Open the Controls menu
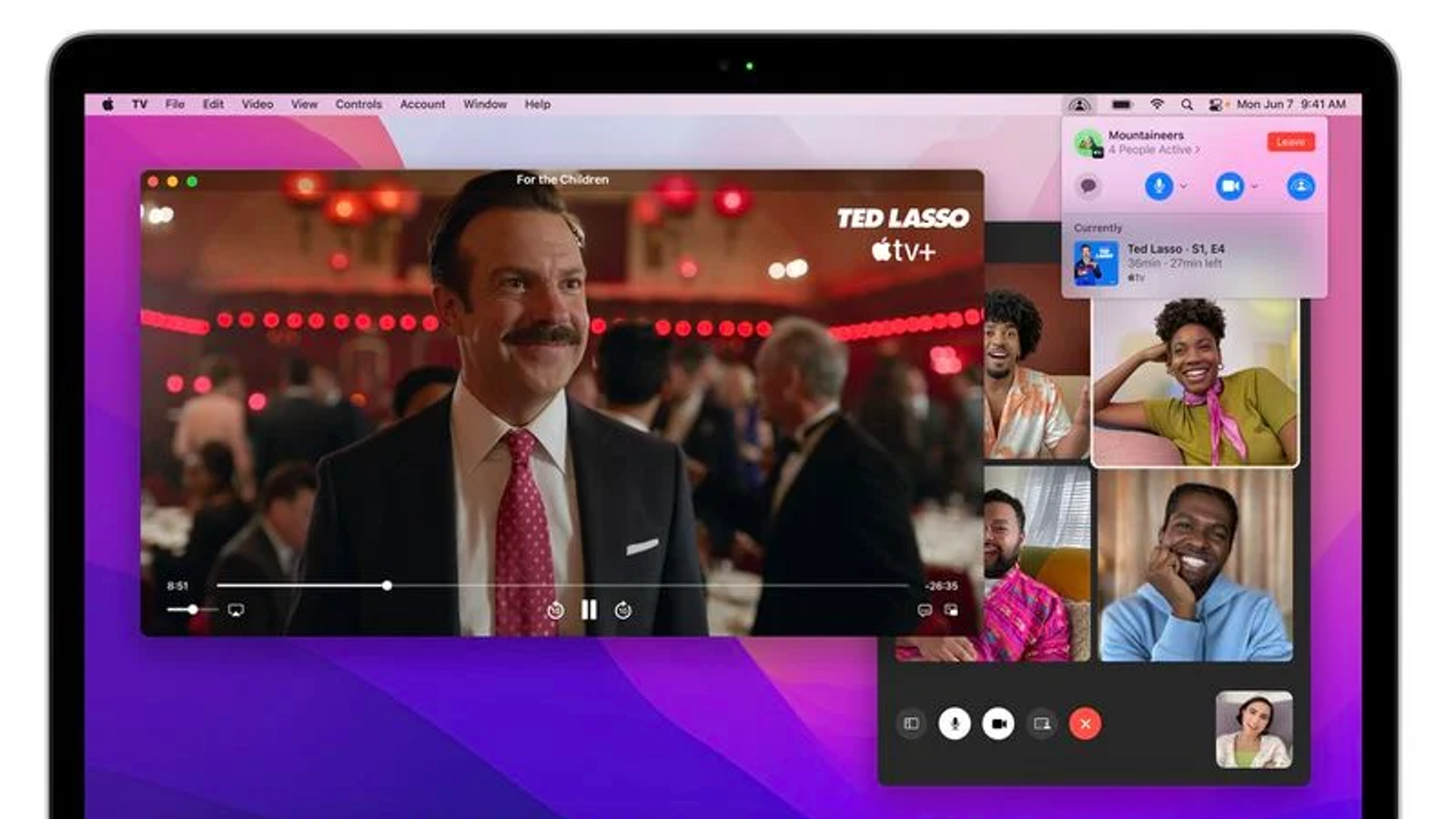Screen dimensions: 1456x819 coord(359,105)
